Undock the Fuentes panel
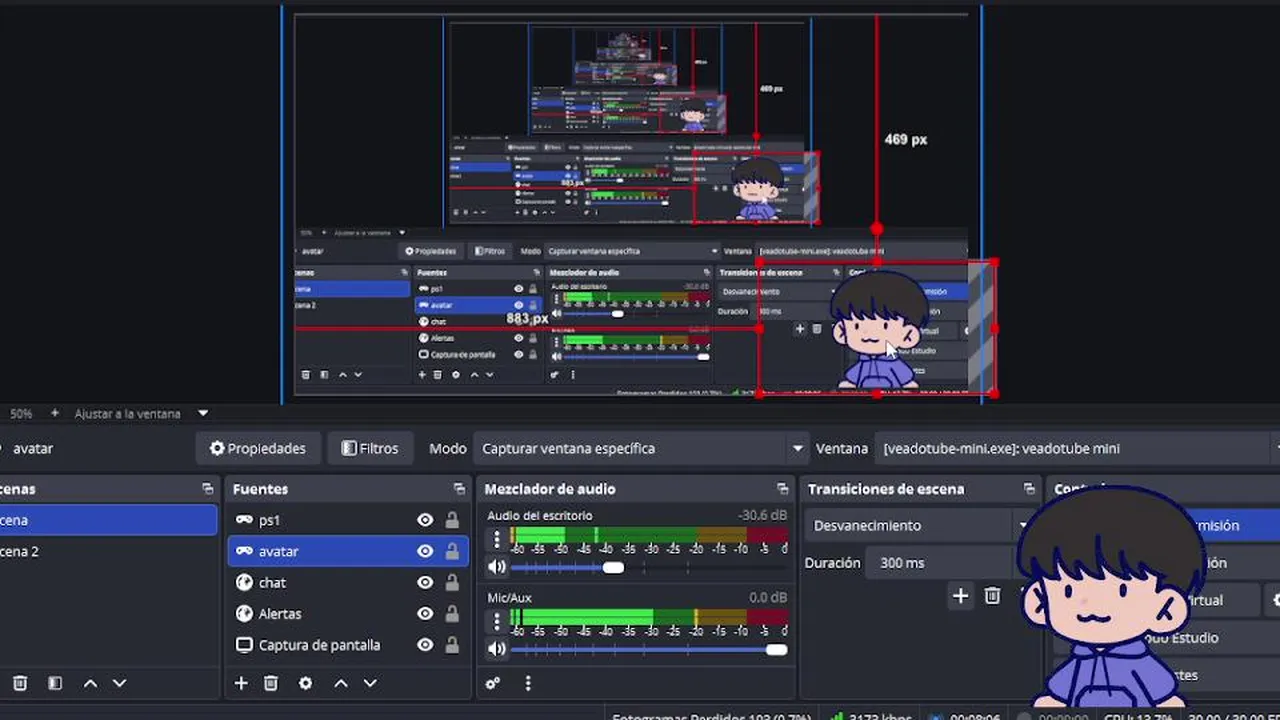The height and width of the screenshot is (720, 1280). point(459,489)
